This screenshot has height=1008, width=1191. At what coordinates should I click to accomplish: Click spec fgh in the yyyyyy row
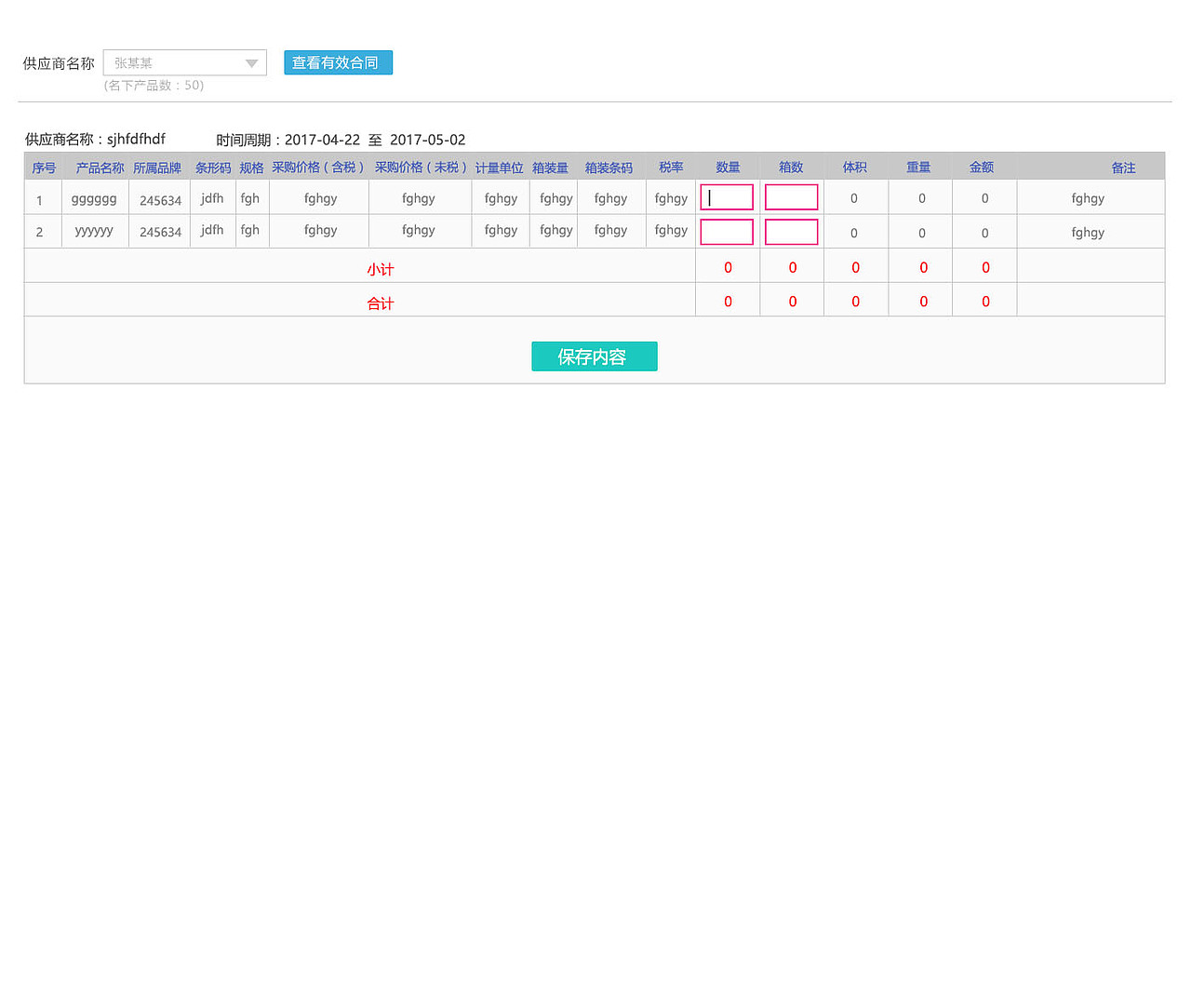point(250,230)
